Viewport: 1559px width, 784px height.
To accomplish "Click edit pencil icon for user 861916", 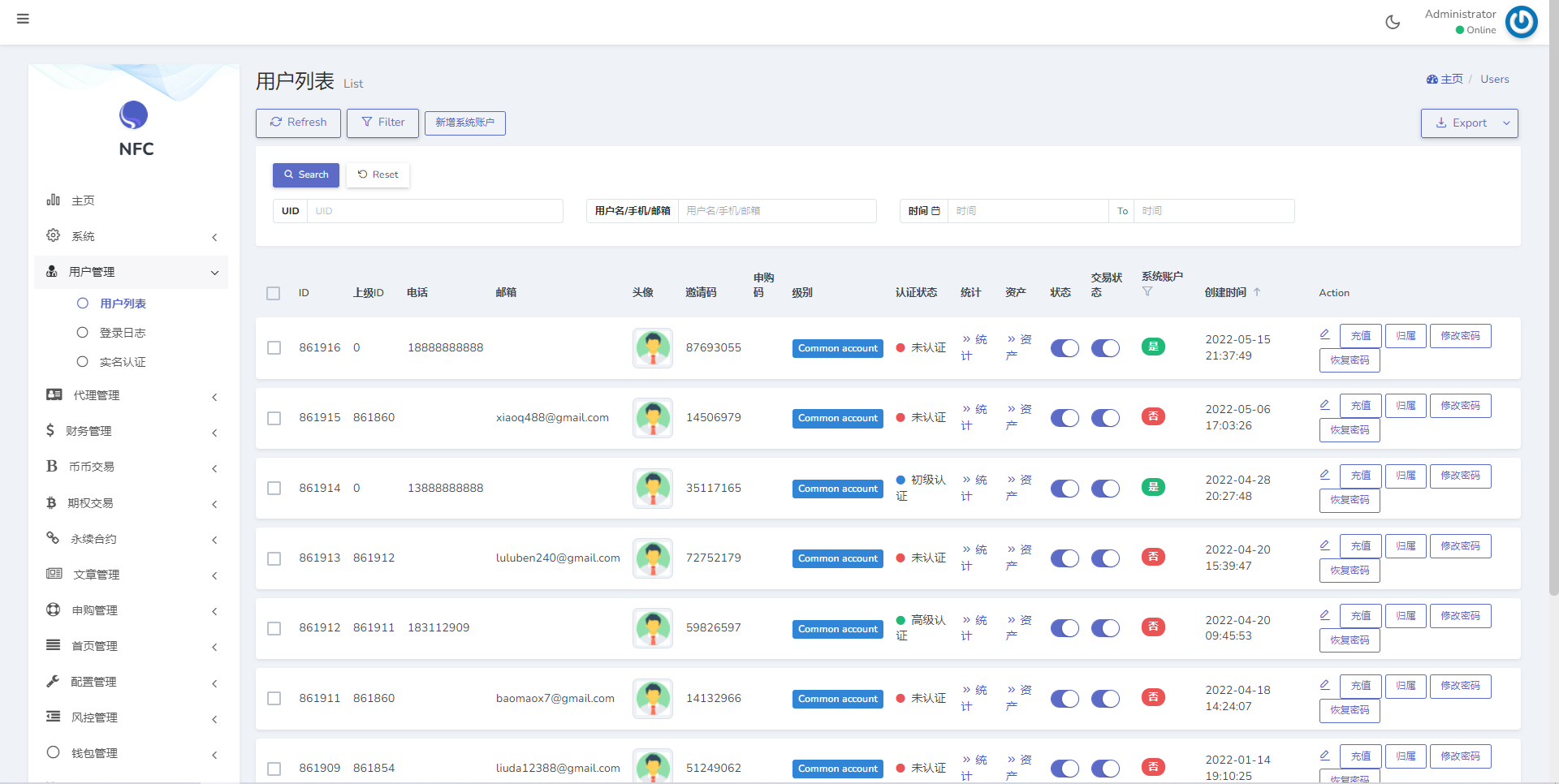I will point(1324,334).
